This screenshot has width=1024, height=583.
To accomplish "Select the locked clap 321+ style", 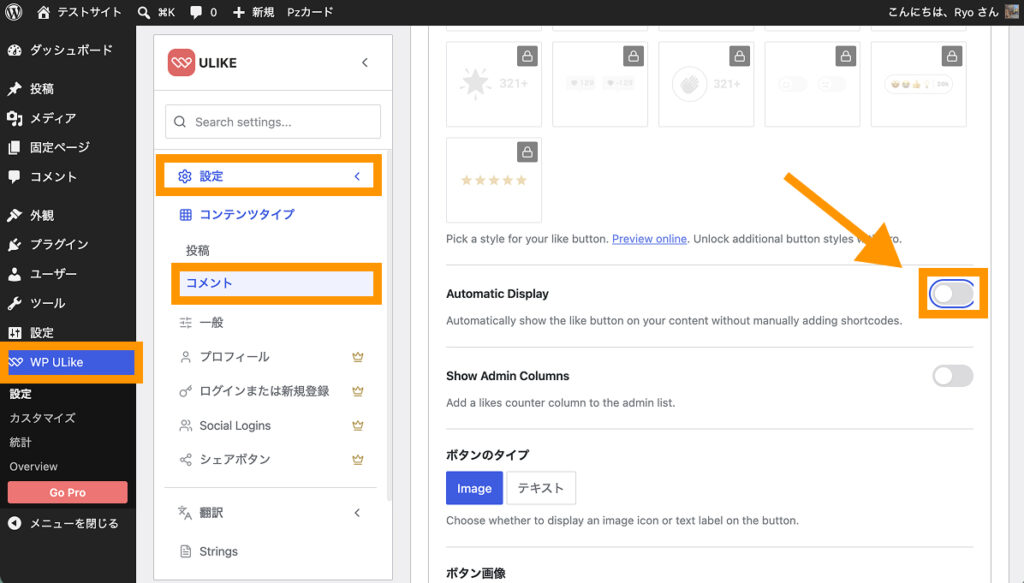I will coord(706,84).
